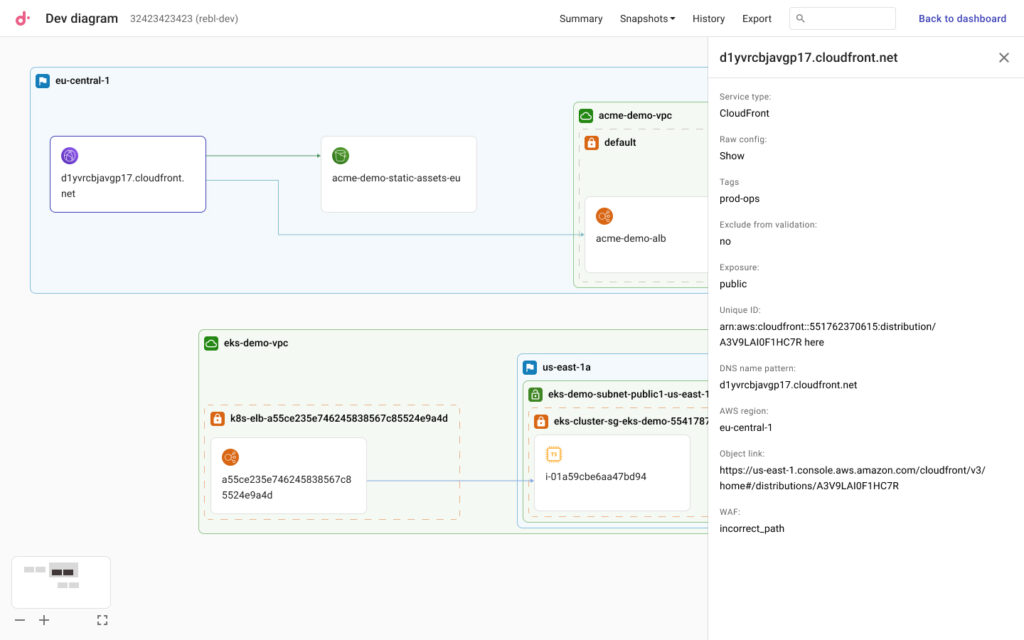
Task: Open the Export menu item
Action: click(756, 19)
